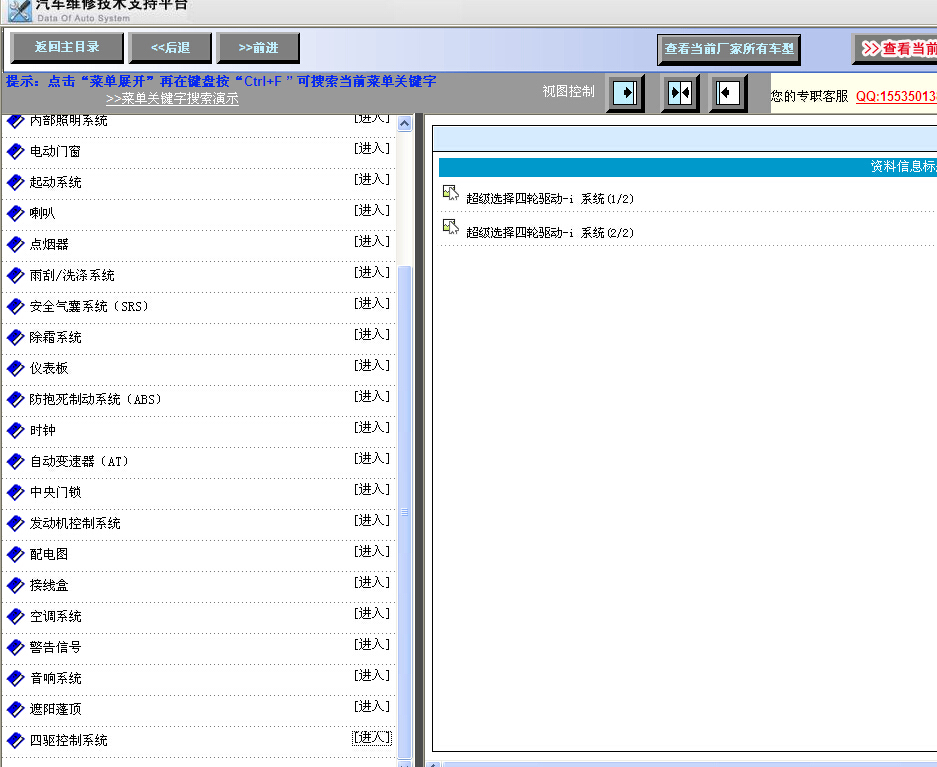
Task: Click scroll-up arrow of left menu scrollbar
Action: pos(405,124)
